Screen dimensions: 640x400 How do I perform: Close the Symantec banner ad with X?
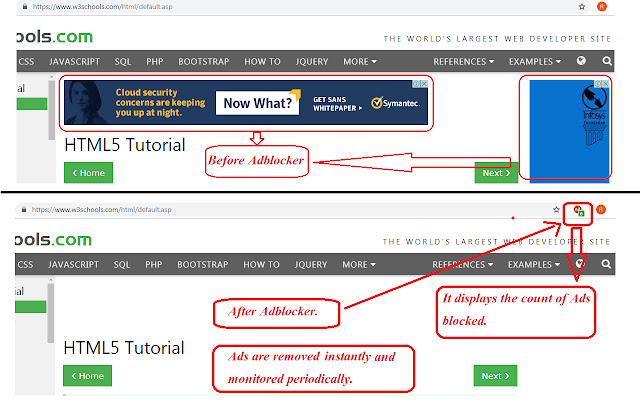(424, 84)
